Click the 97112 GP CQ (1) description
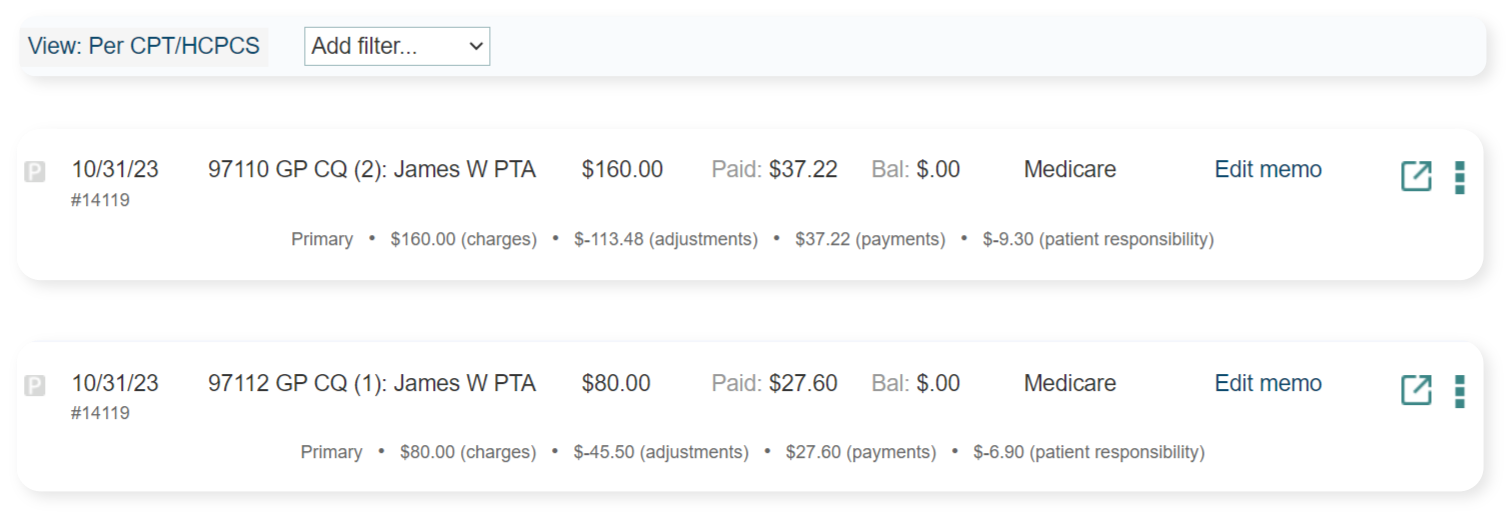1509x514 pixels. coord(372,383)
